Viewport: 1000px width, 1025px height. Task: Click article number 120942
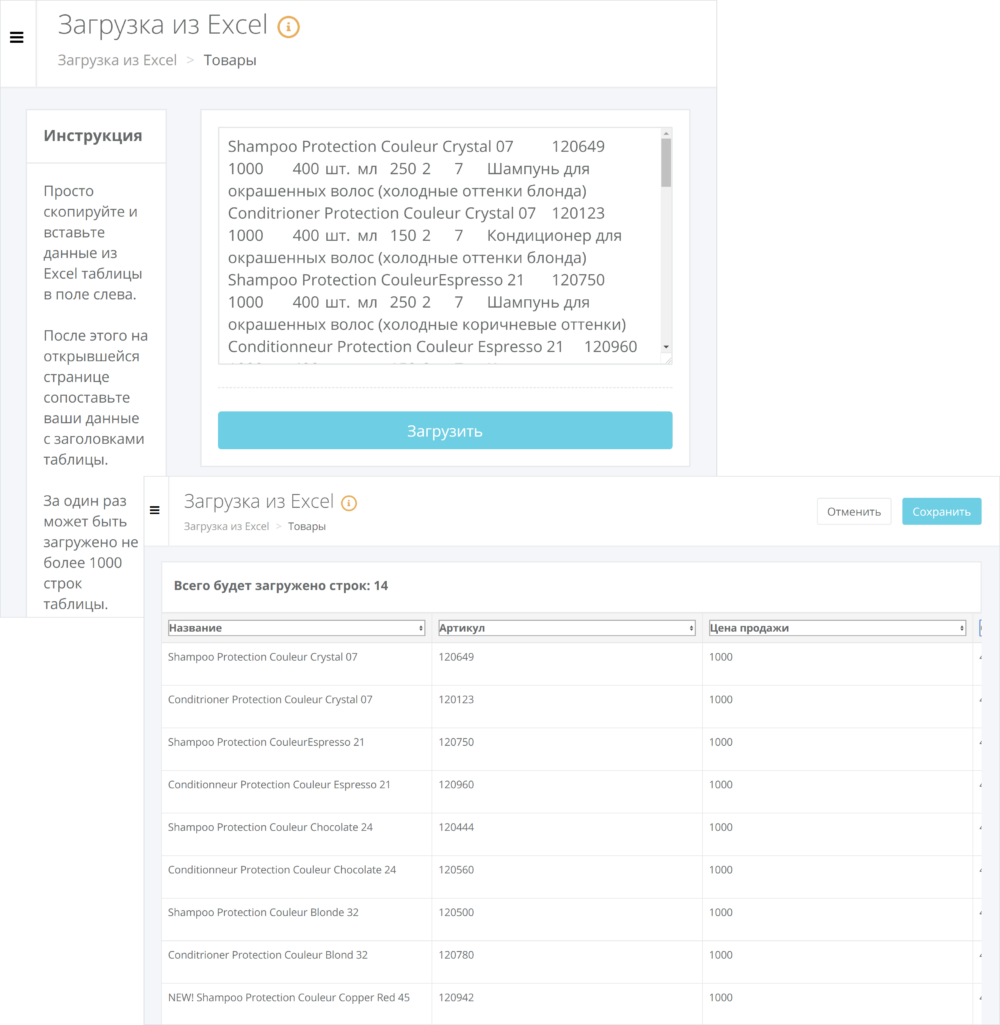point(456,998)
